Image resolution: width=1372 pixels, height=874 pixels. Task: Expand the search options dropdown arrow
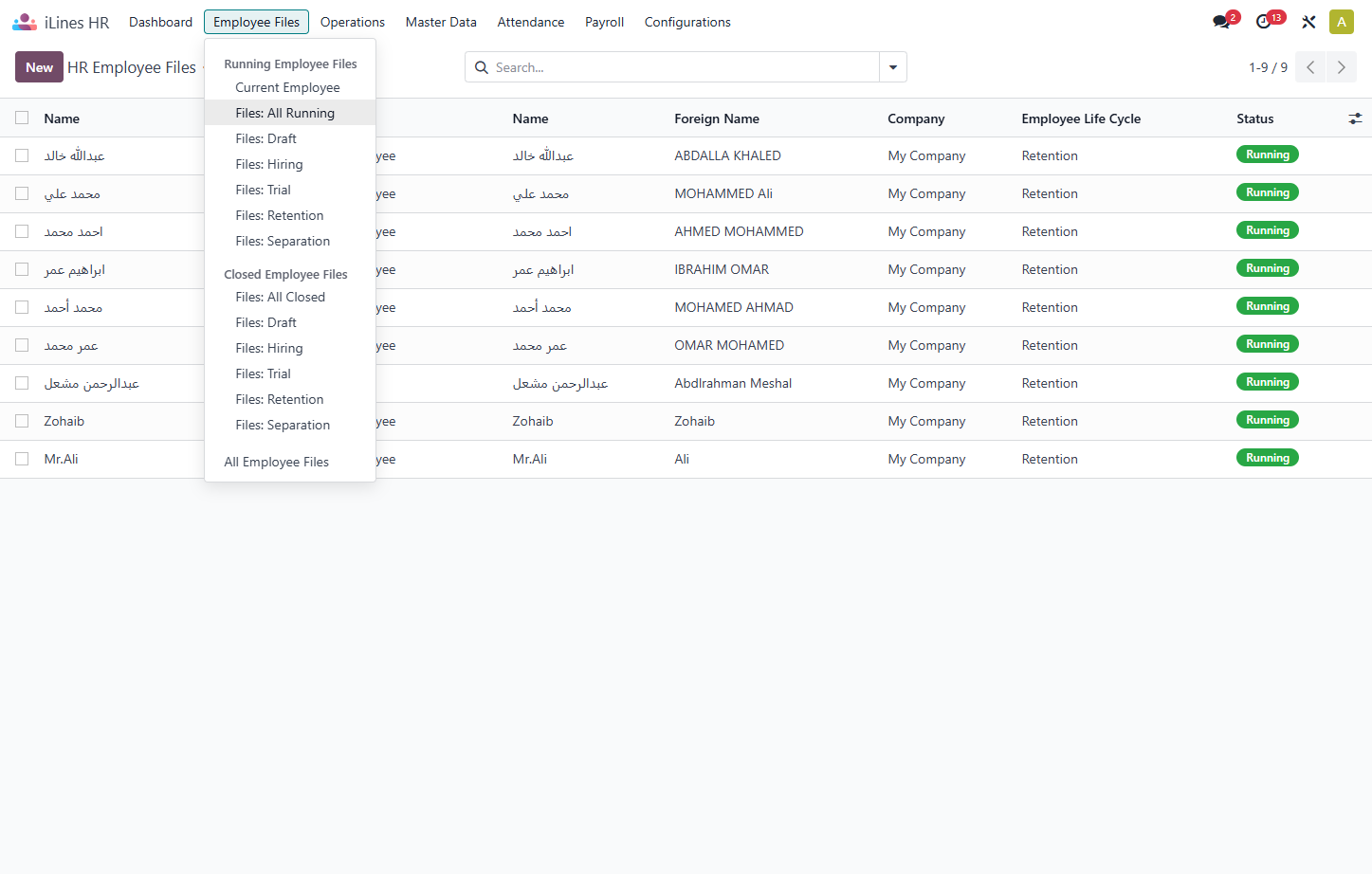pos(893,67)
